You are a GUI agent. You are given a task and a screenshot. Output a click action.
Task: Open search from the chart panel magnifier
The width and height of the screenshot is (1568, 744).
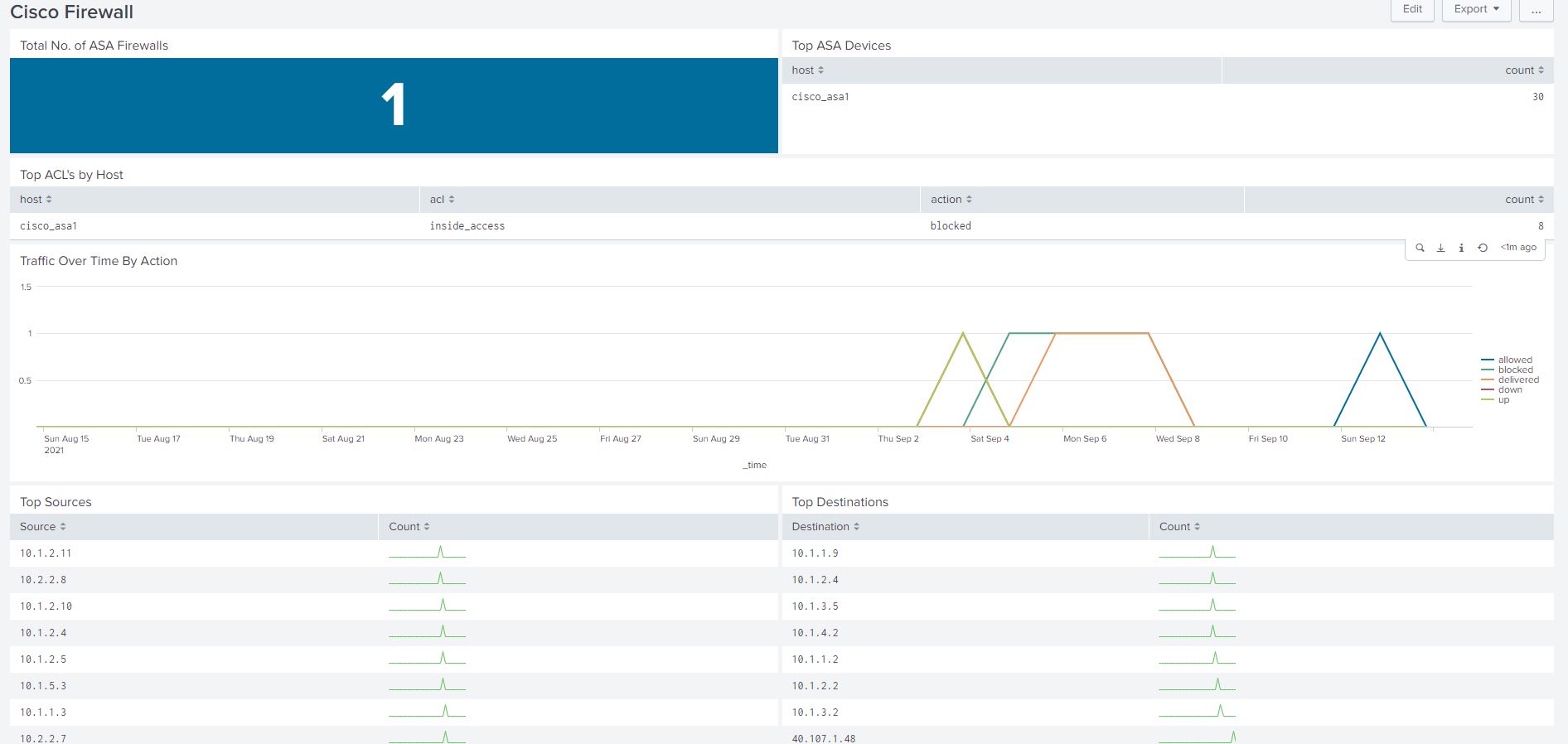(1420, 248)
